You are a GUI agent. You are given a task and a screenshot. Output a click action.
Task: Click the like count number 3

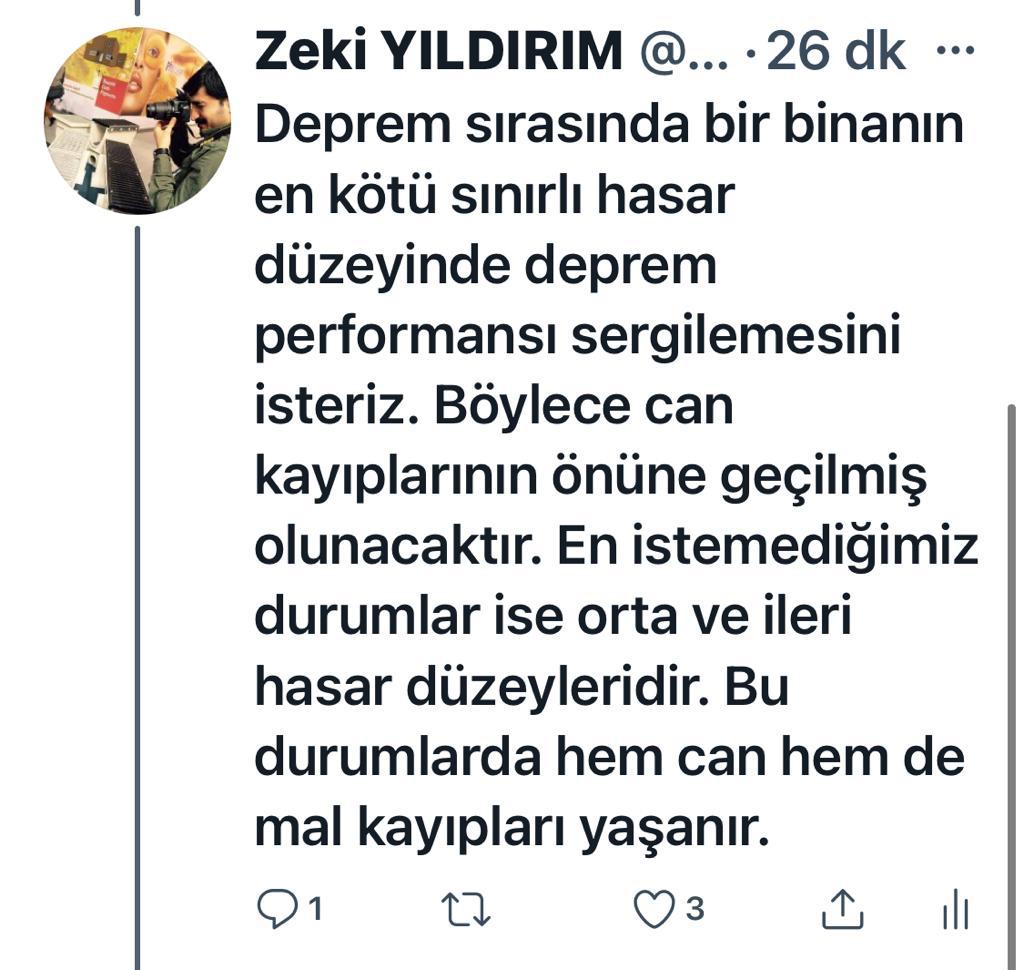pos(694,909)
